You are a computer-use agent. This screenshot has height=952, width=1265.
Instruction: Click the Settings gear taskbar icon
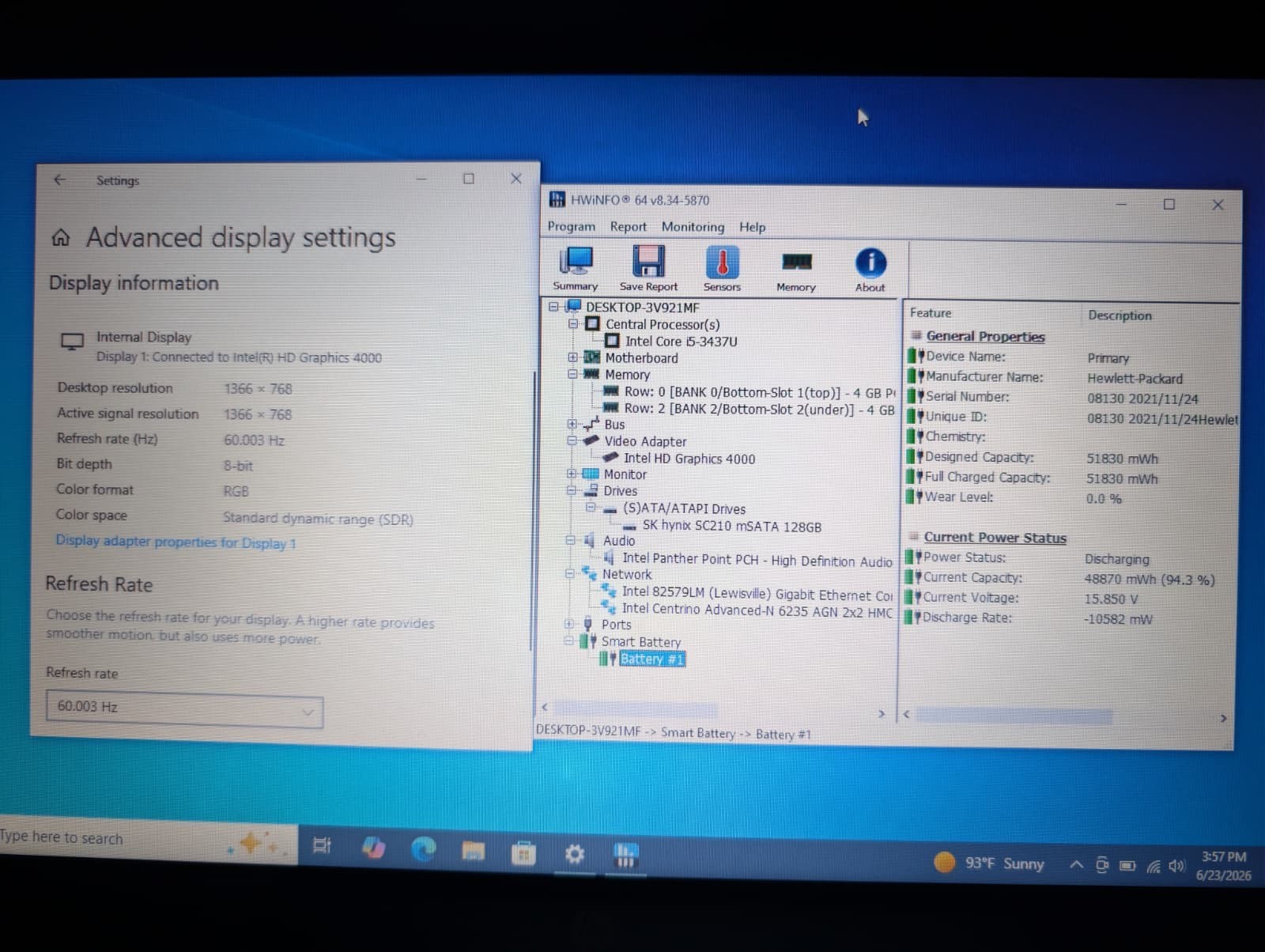point(575,855)
